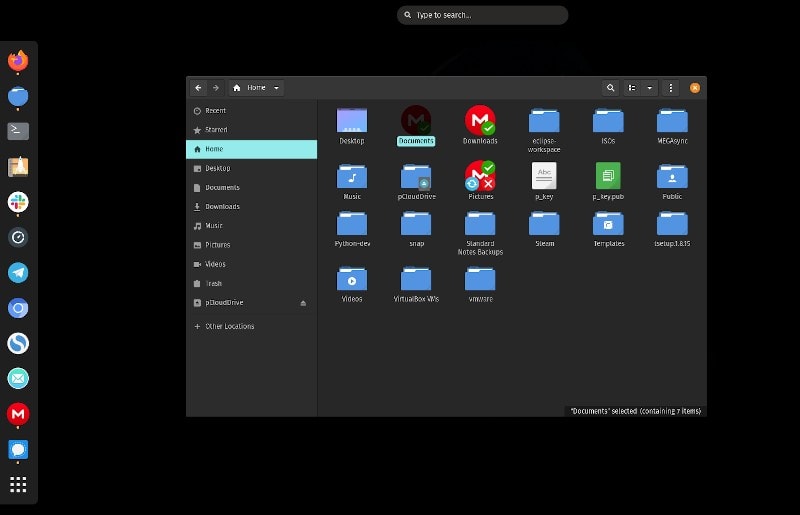Click the Type to search field
This screenshot has width=800, height=515.
(482, 15)
